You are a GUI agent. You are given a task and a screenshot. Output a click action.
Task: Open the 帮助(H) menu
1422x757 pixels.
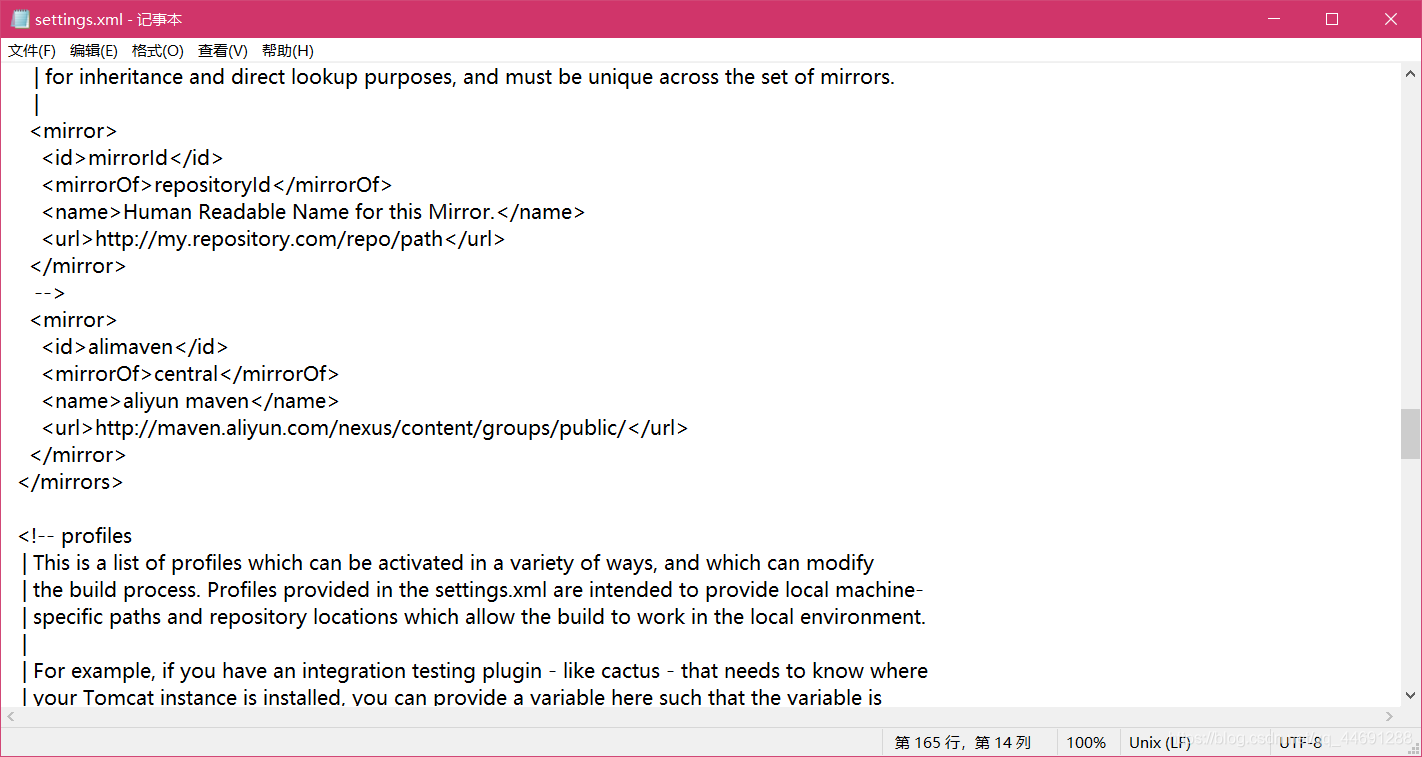pyautogui.click(x=288, y=51)
